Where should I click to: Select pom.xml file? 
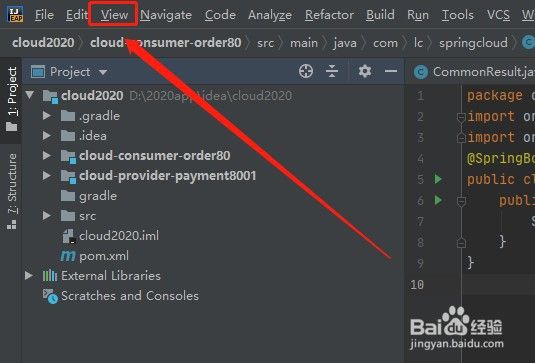[x=104, y=256]
